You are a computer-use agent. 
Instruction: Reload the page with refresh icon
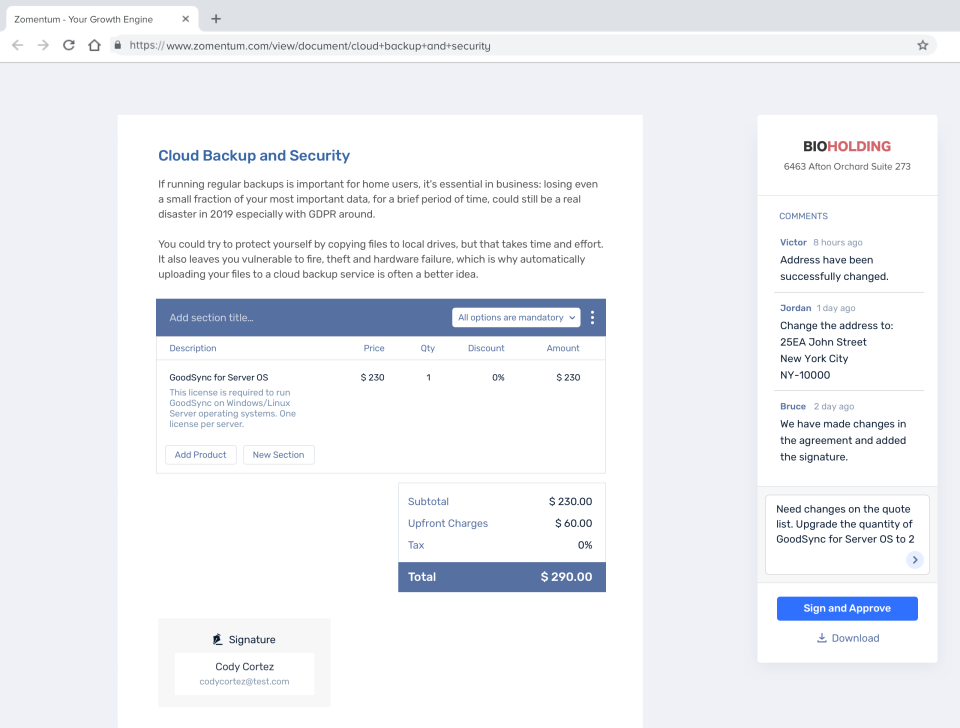click(69, 45)
